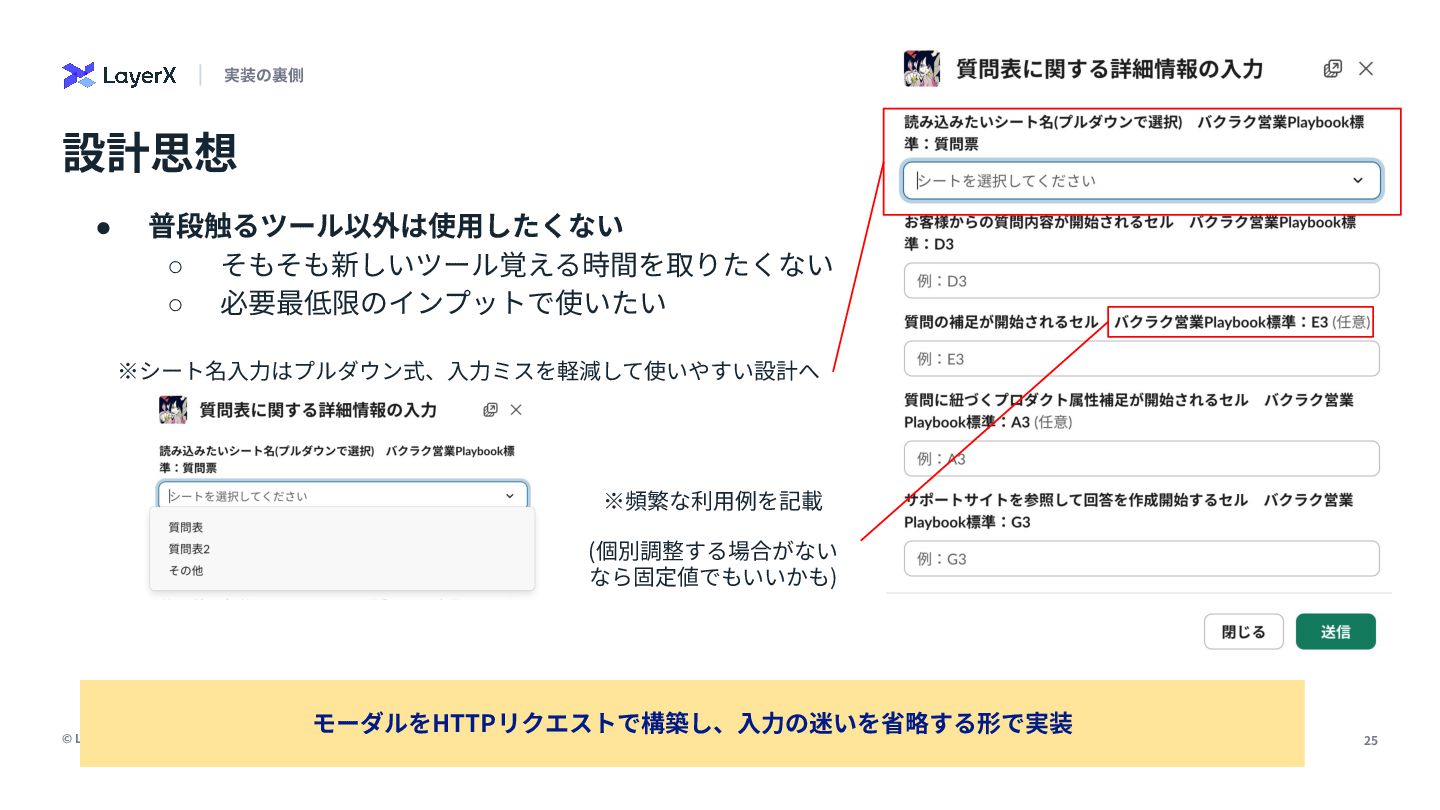
Task: Close the large 質問表 modal with X
Action: pyautogui.click(x=1366, y=69)
